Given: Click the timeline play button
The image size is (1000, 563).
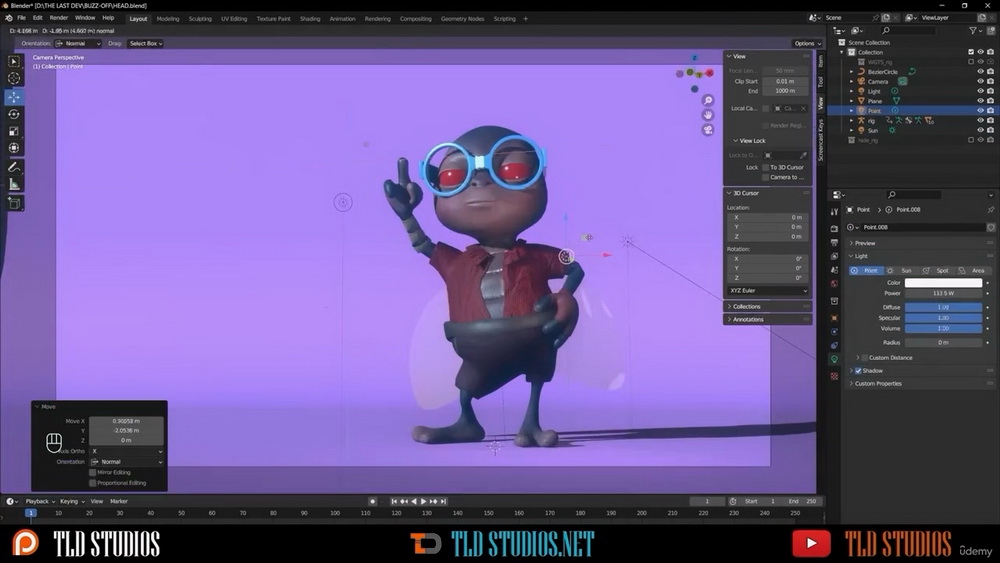Looking at the screenshot, I should [423, 502].
